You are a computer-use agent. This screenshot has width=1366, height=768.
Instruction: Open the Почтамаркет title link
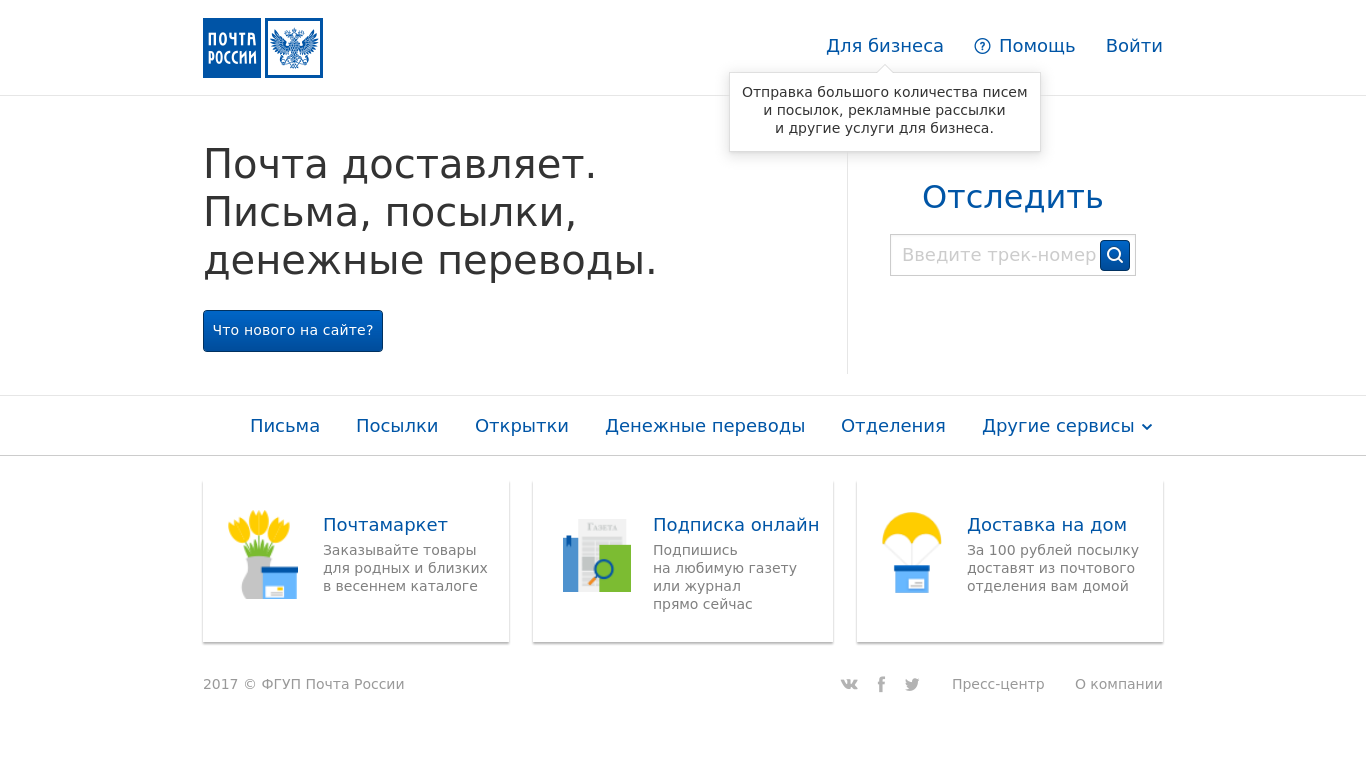coord(385,525)
